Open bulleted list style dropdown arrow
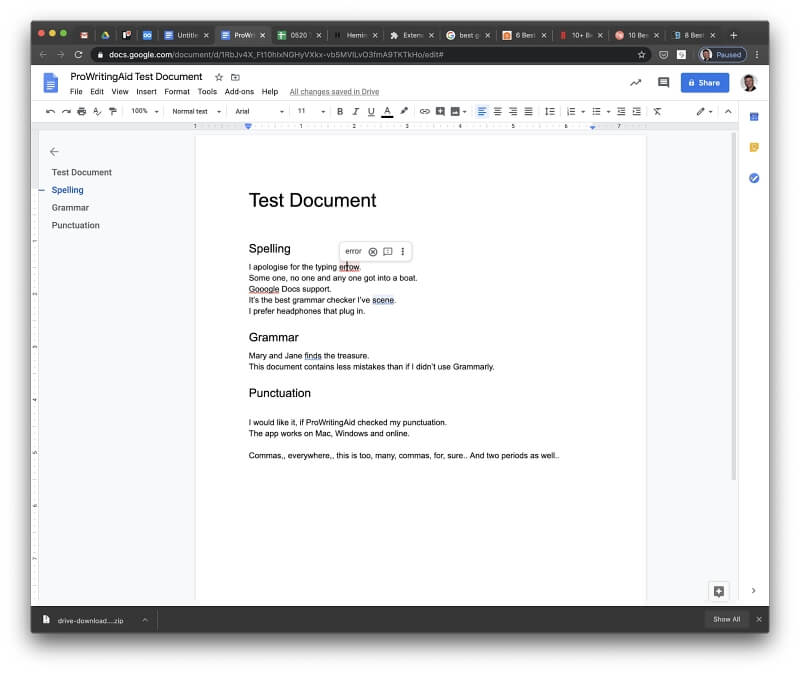800x674 pixels. pos(608,112)
